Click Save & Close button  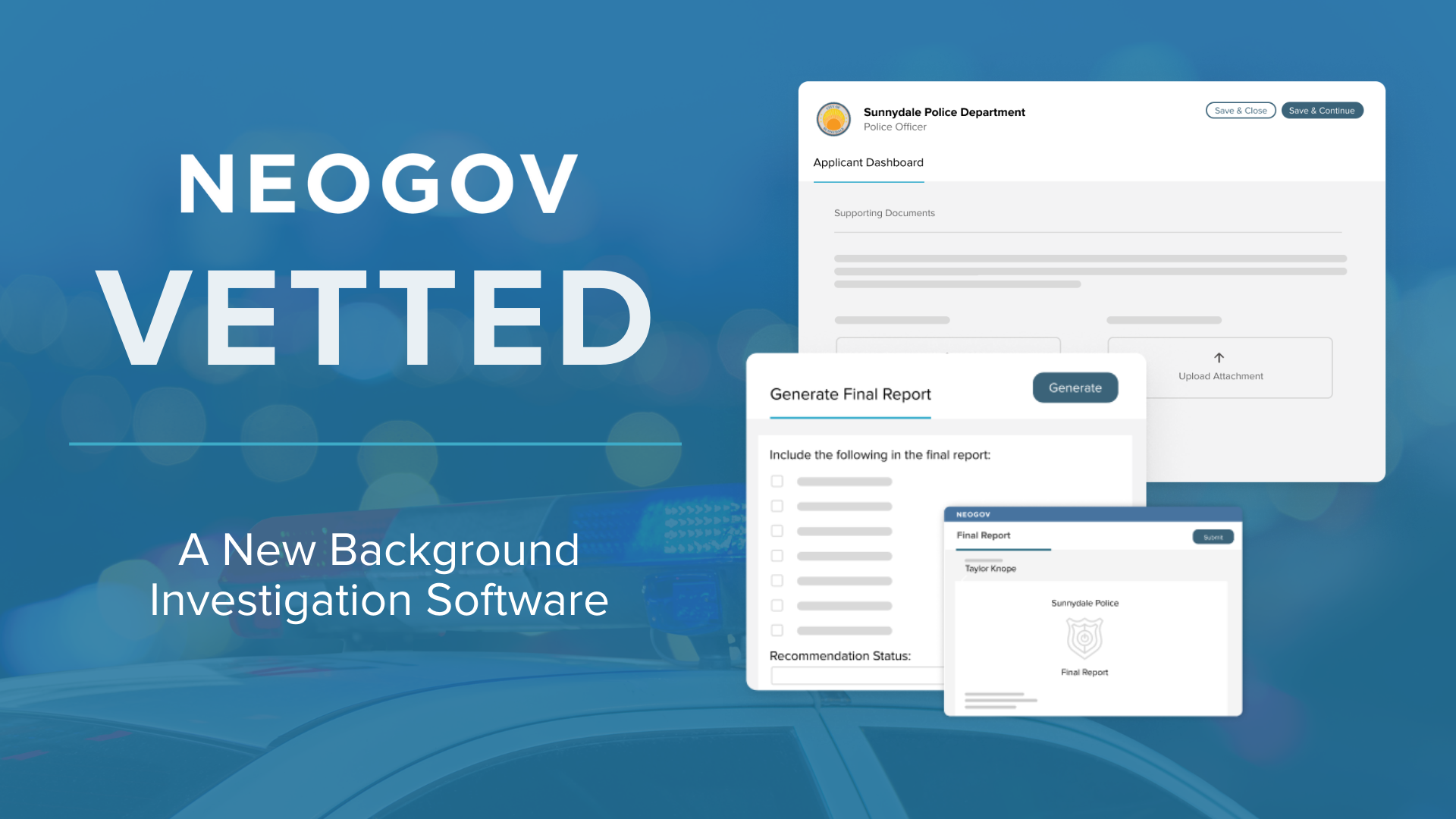click(x=1240, y=109)
